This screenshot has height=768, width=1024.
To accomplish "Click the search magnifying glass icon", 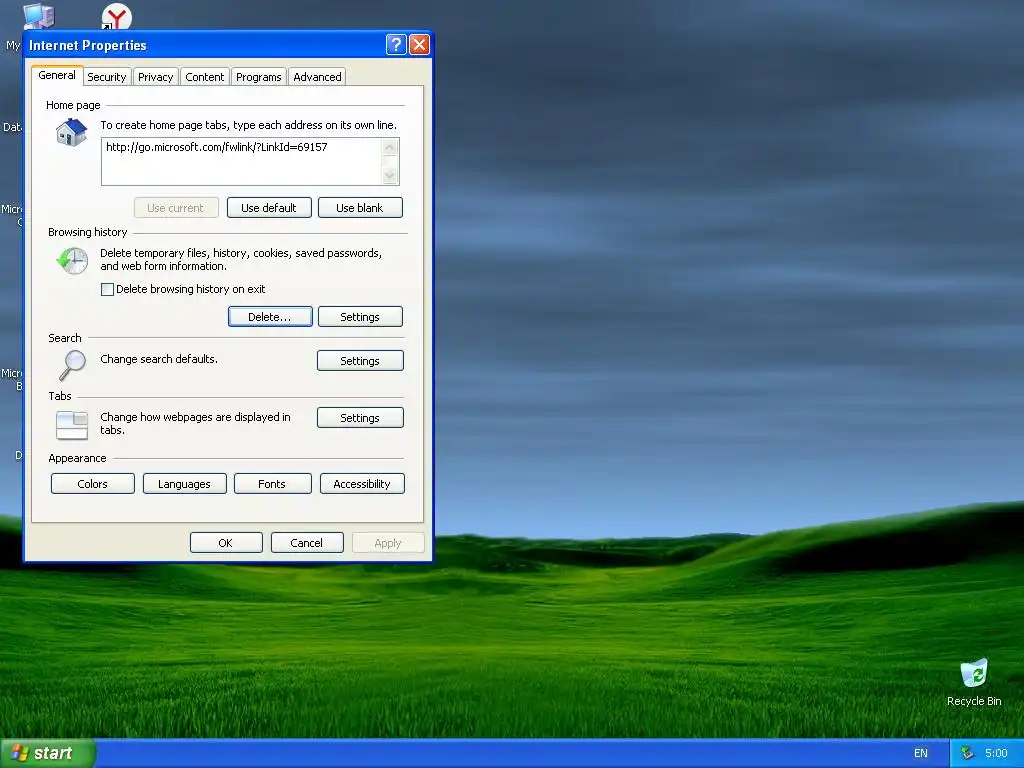I will pos(72,365).
